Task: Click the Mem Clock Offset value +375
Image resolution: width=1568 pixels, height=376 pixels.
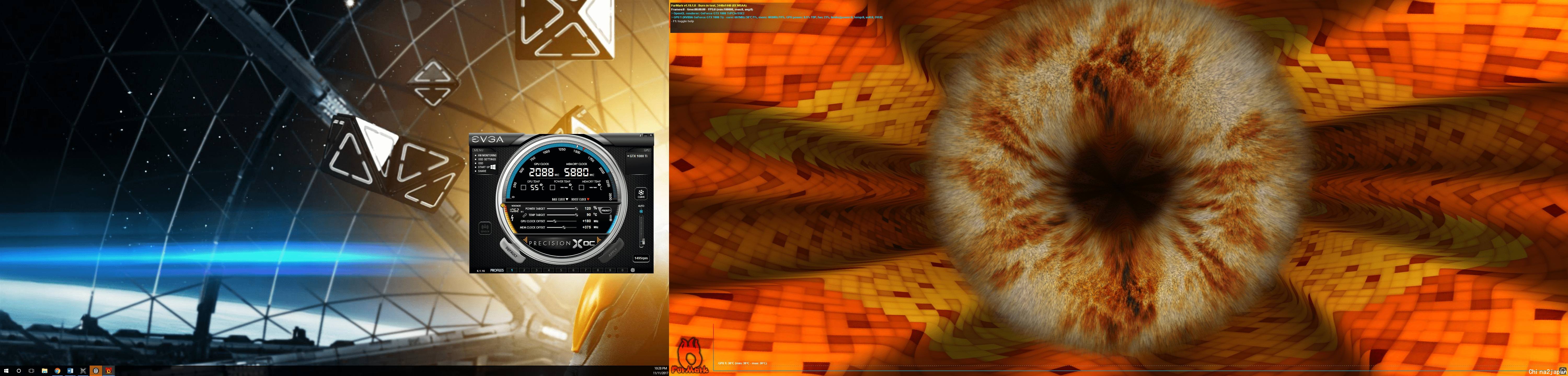Action: coord(587,227)
